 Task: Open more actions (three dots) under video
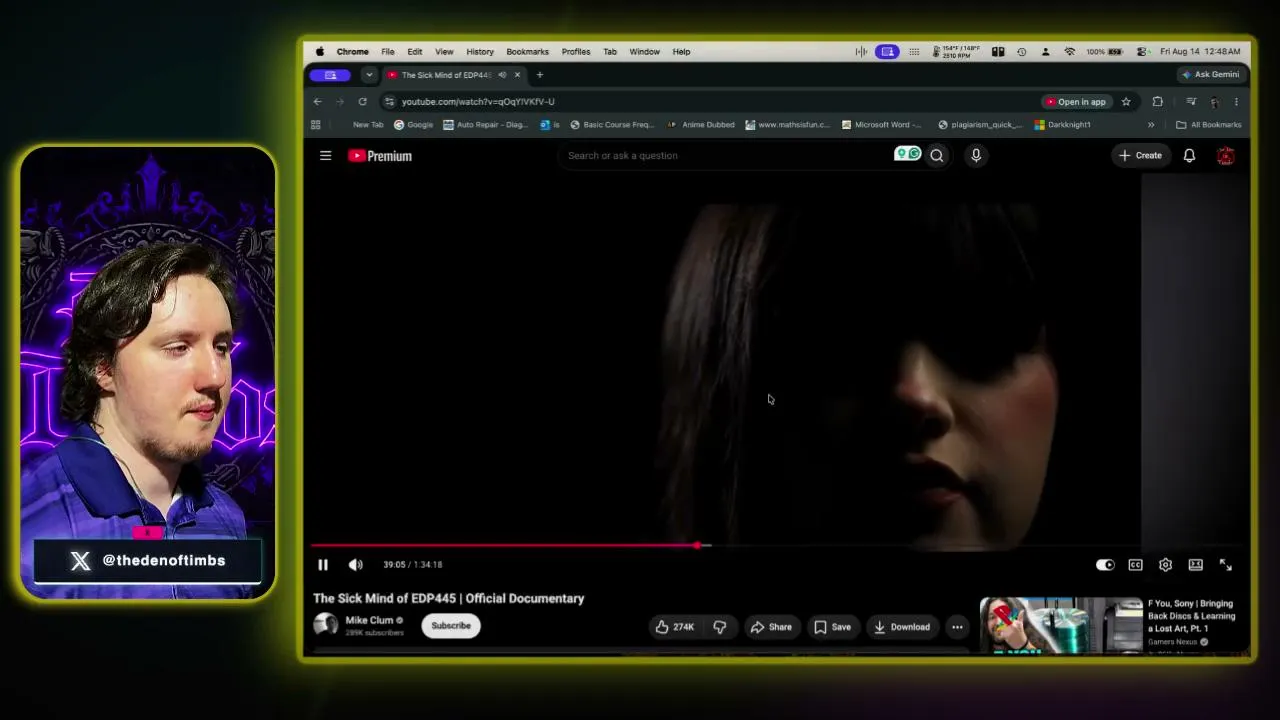point(957,627)
